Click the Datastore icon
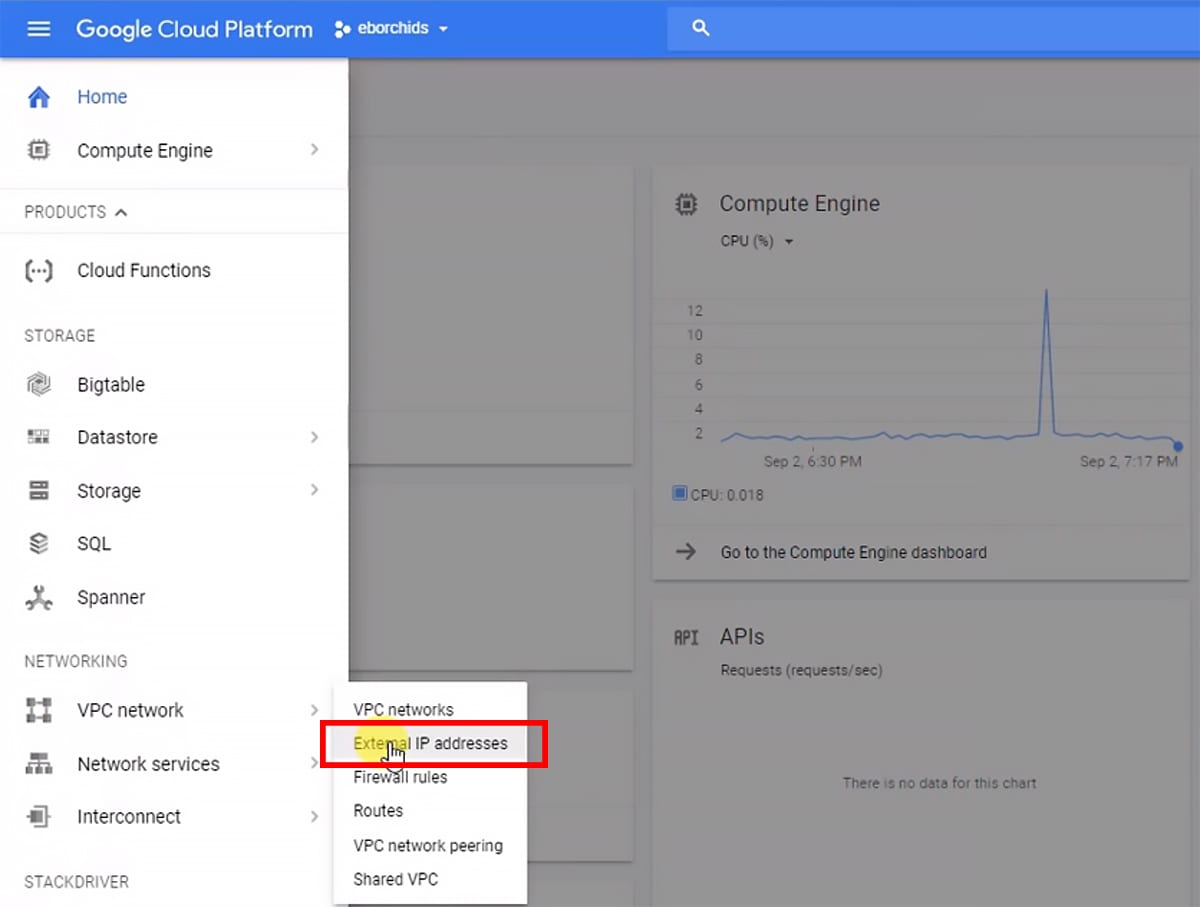Screen dimensions: 1200x907 38,437
